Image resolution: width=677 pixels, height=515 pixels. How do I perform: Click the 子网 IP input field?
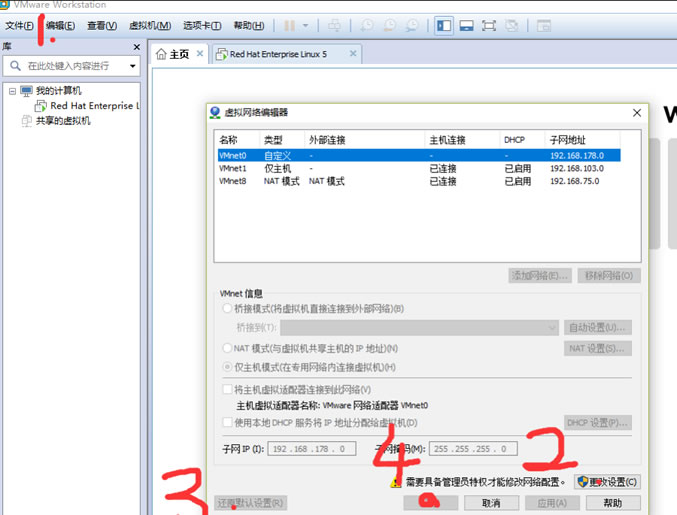click(312, 449)
